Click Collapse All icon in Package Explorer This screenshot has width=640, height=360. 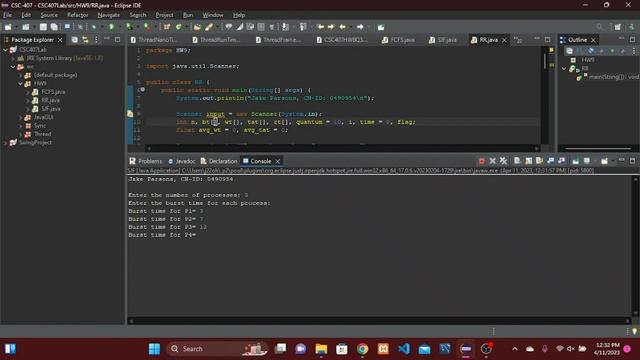(x=74, y=40)
